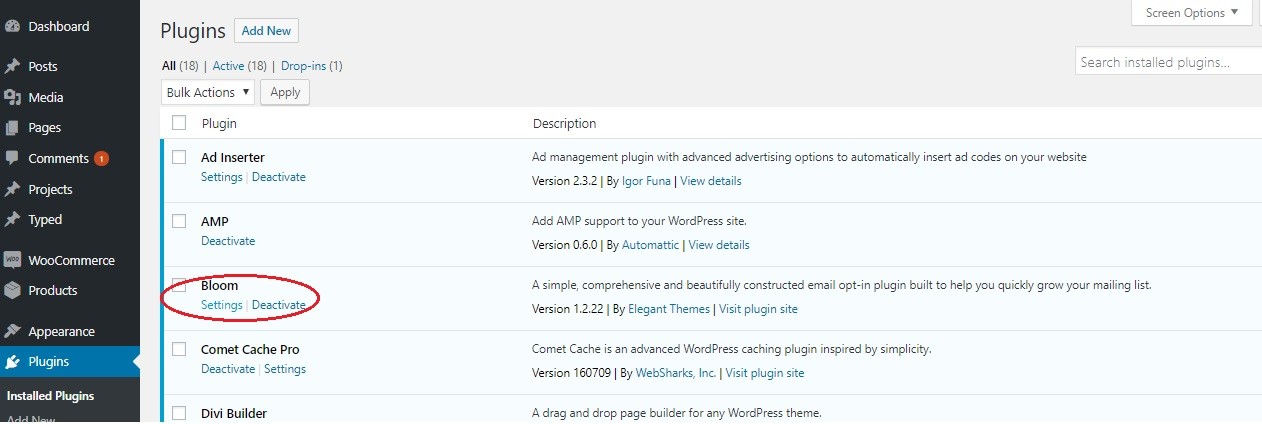Click the Comments speech bubble icon
Viewport: 1262px width, 424px height.
pyautogui.click(x=13, y=158)
